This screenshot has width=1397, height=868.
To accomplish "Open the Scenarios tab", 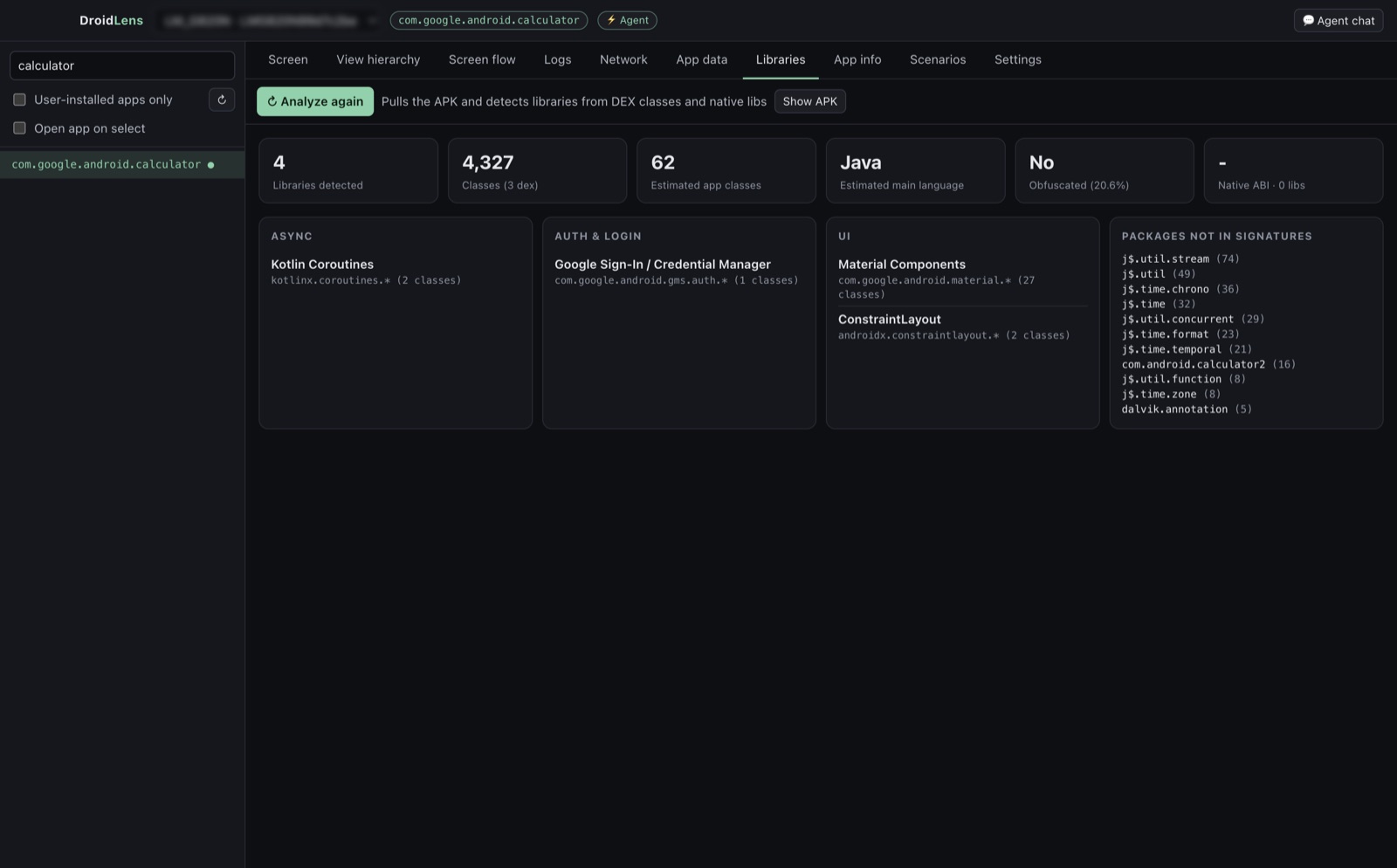I will (x=938, y=59).
